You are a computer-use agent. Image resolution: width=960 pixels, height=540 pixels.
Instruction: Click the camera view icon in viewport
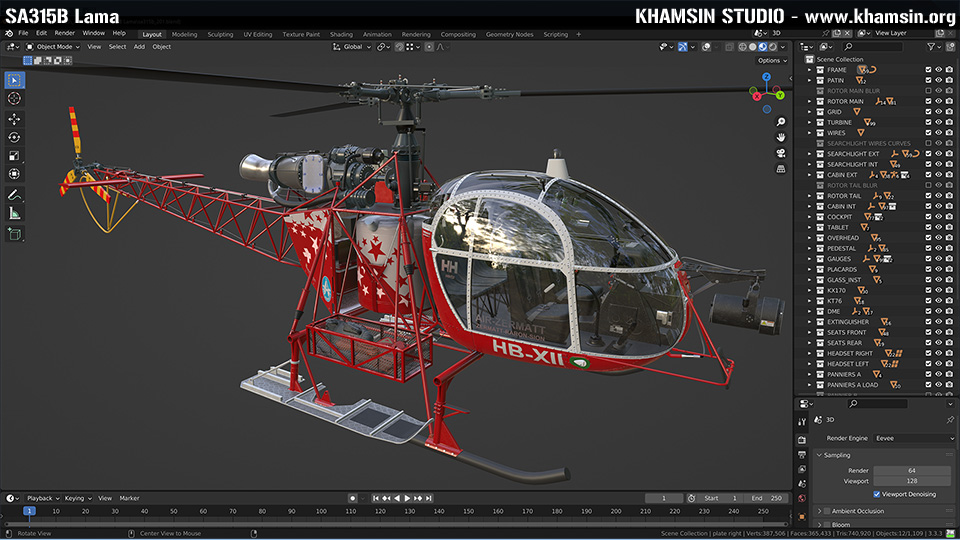point(780,153)
